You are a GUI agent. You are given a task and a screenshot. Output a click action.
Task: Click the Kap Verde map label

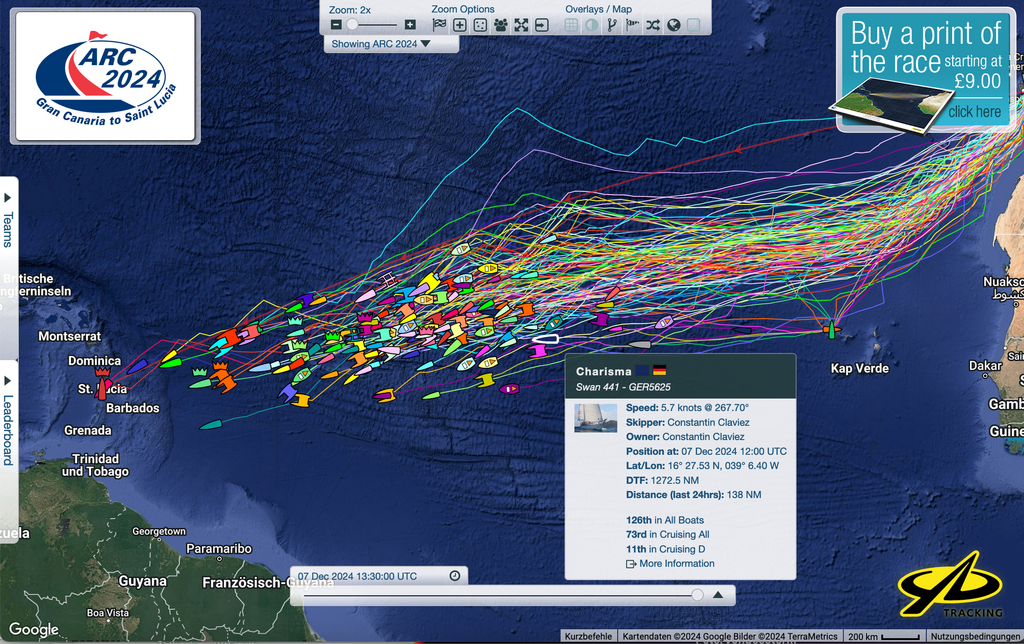859,368
